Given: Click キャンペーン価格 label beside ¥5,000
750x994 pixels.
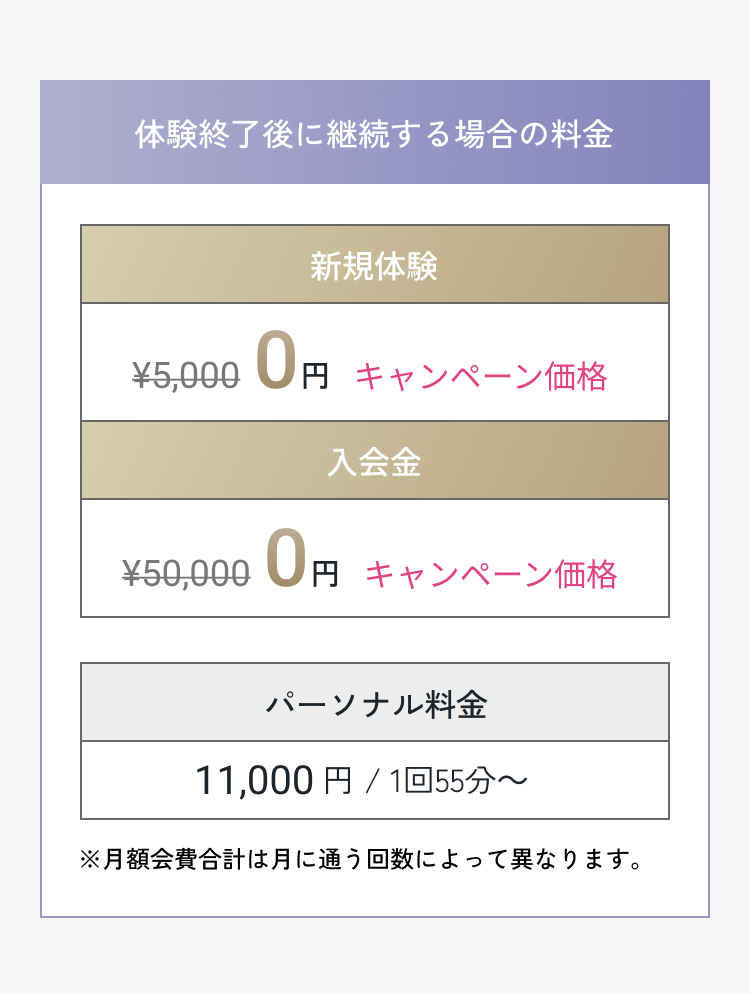Looking at the screenshot, I should pos(481,376).
